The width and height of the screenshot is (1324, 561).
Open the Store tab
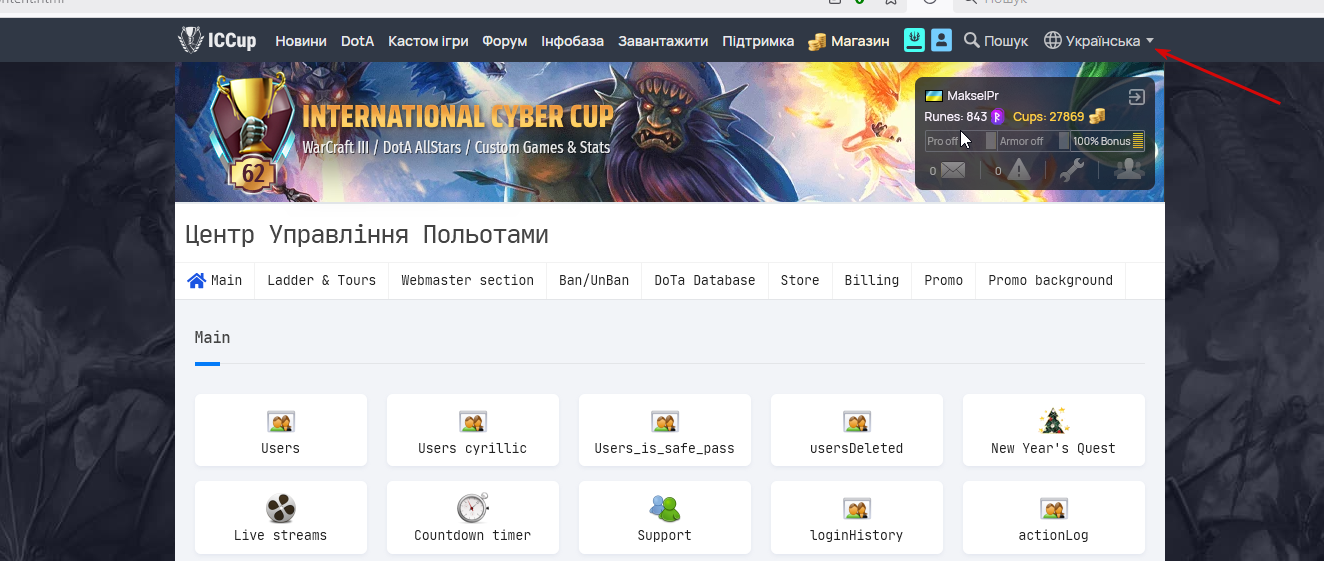click(800, 281)
